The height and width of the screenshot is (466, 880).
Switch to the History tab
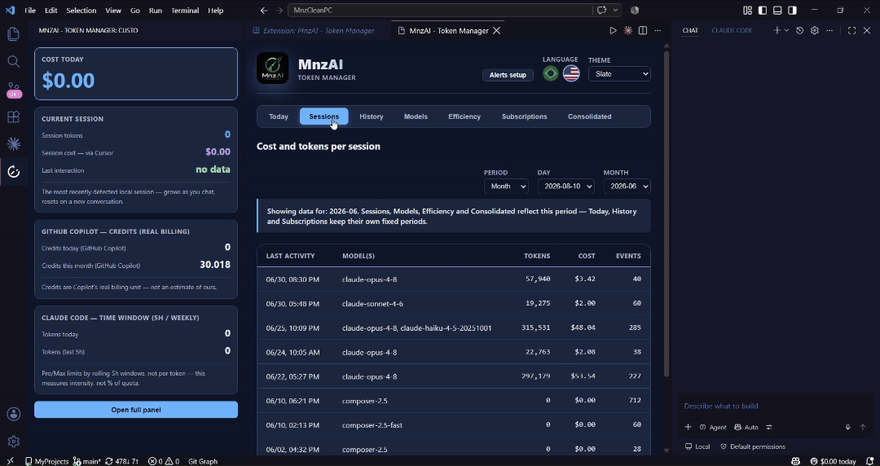pos(372,117)
